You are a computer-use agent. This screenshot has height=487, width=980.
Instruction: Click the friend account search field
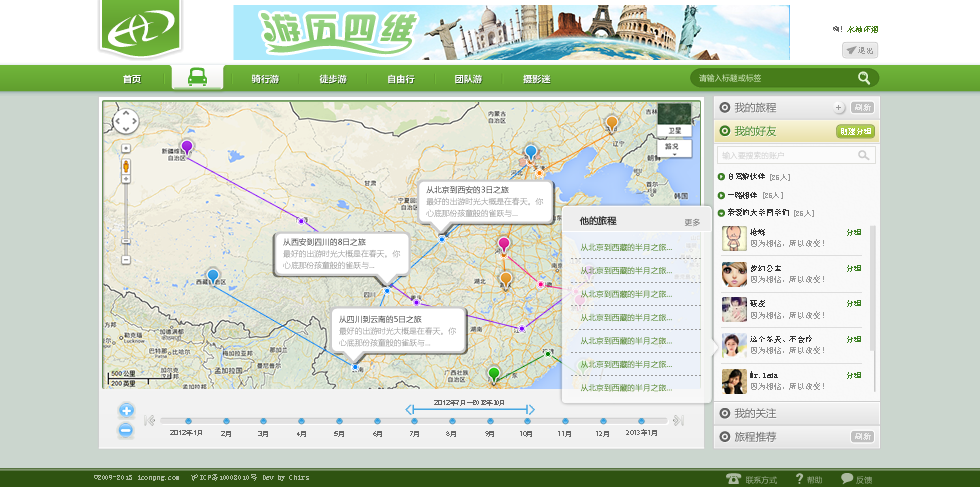coord(785,156)
